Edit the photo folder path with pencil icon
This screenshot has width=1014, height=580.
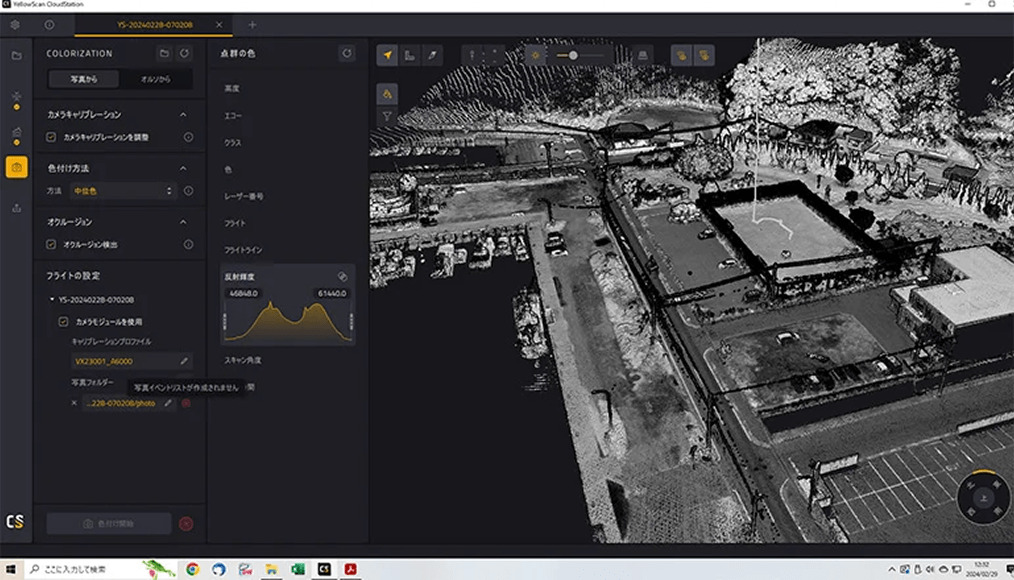[168, 403]
